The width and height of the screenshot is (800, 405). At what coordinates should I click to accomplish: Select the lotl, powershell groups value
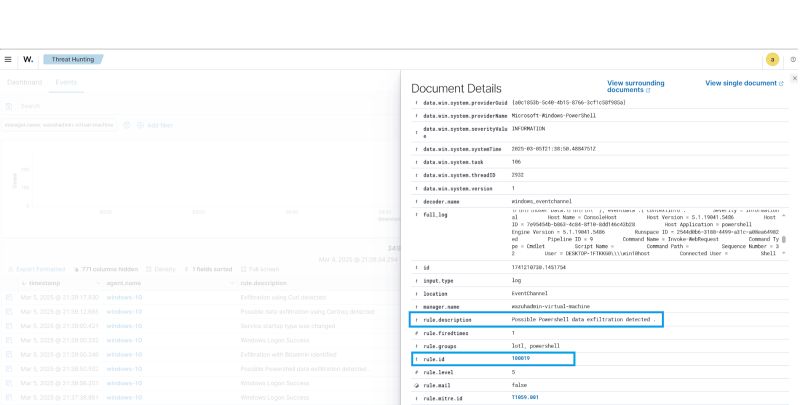pos(535,346)
